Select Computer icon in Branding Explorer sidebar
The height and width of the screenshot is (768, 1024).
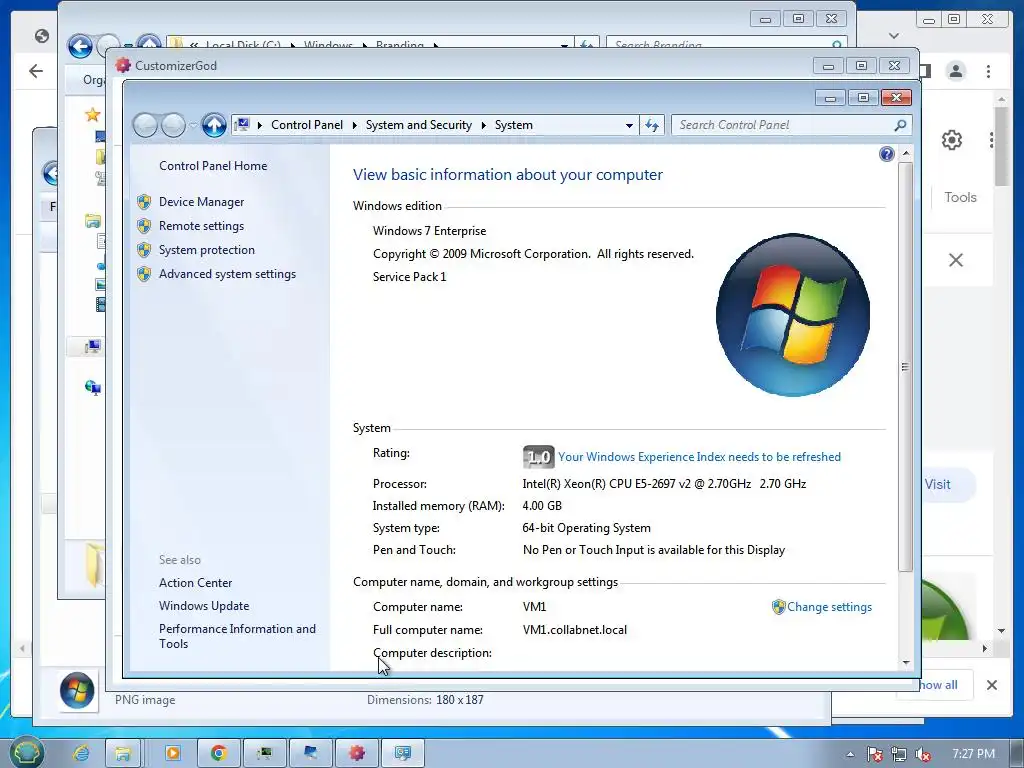[x=93, y=346]
